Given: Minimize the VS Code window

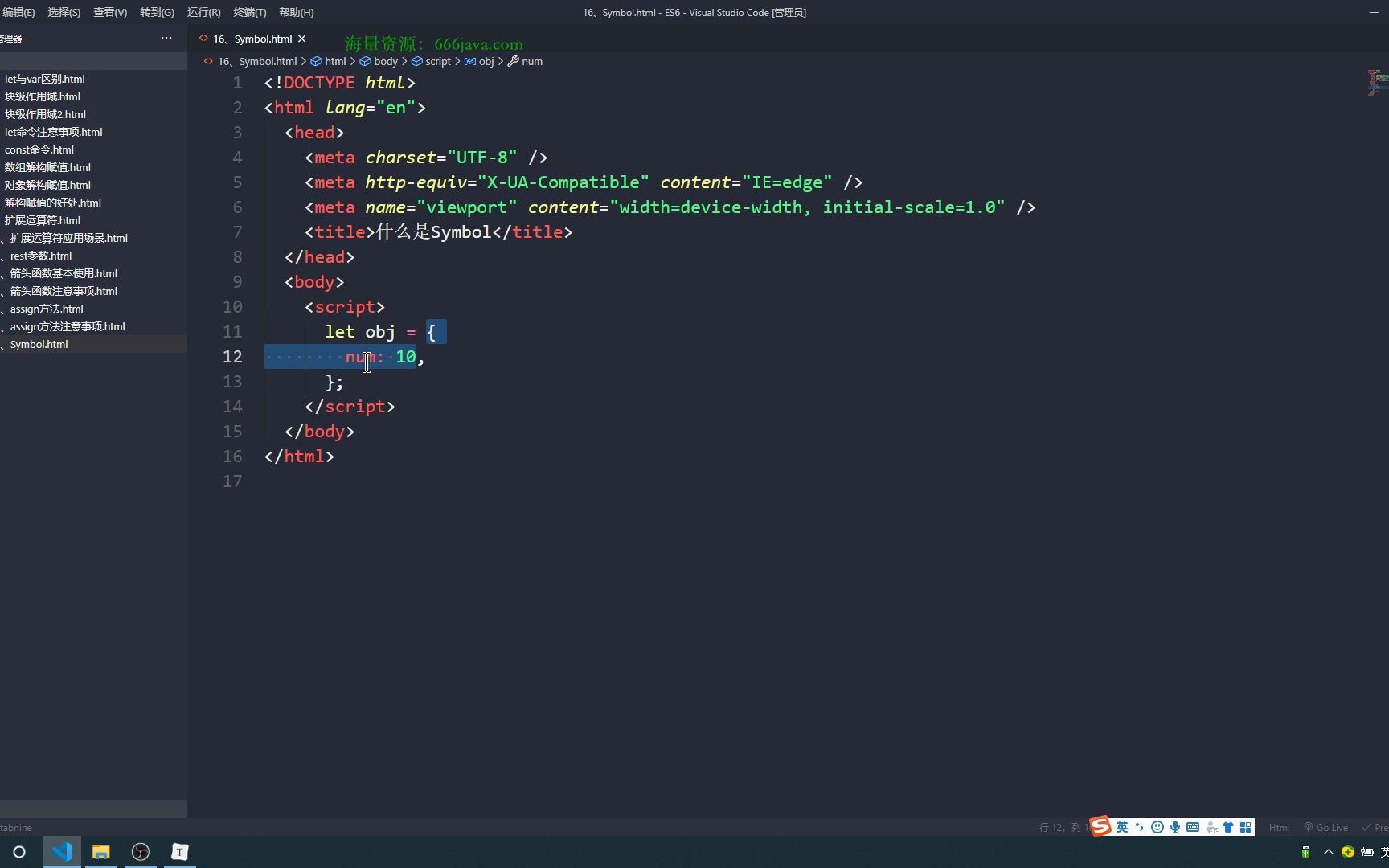Looking at the screenshot, I should point(1373,12).
